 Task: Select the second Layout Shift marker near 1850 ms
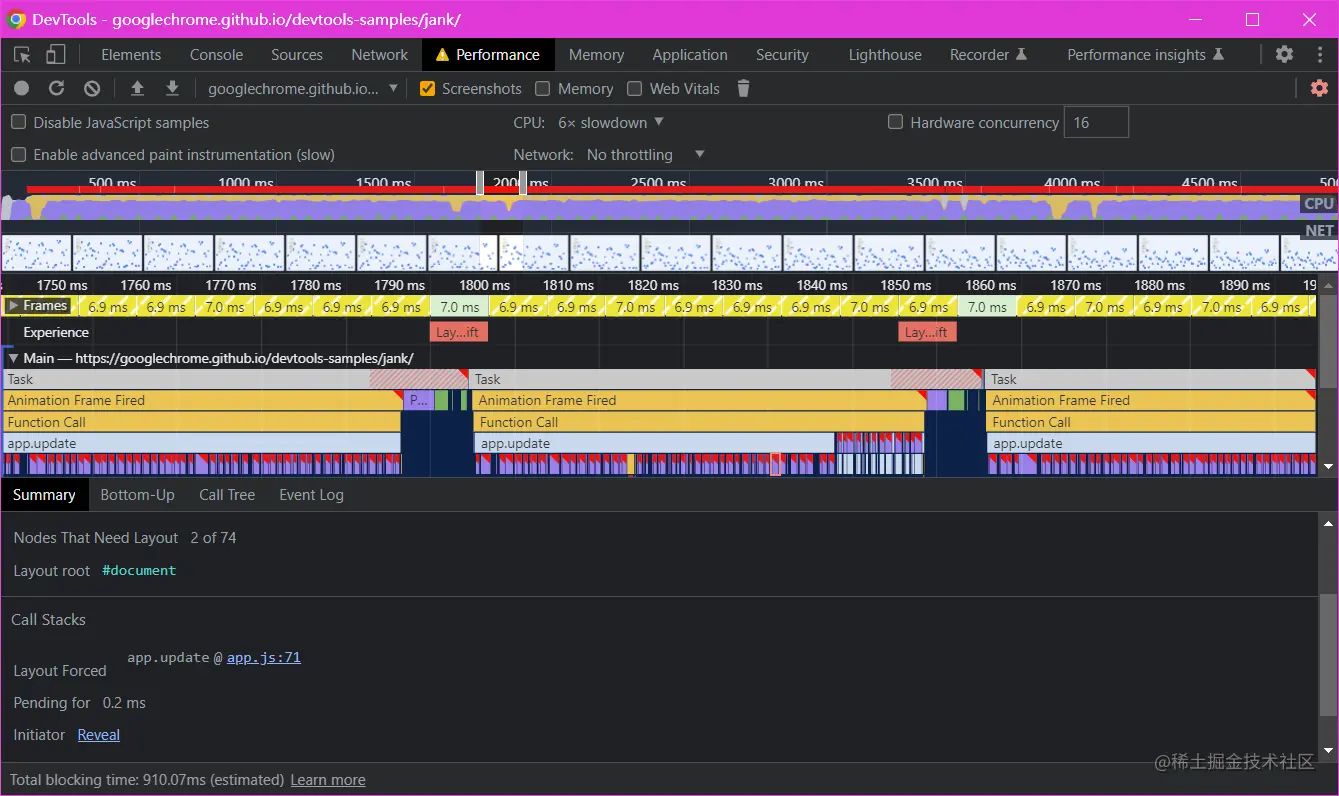tap(927, 332)
